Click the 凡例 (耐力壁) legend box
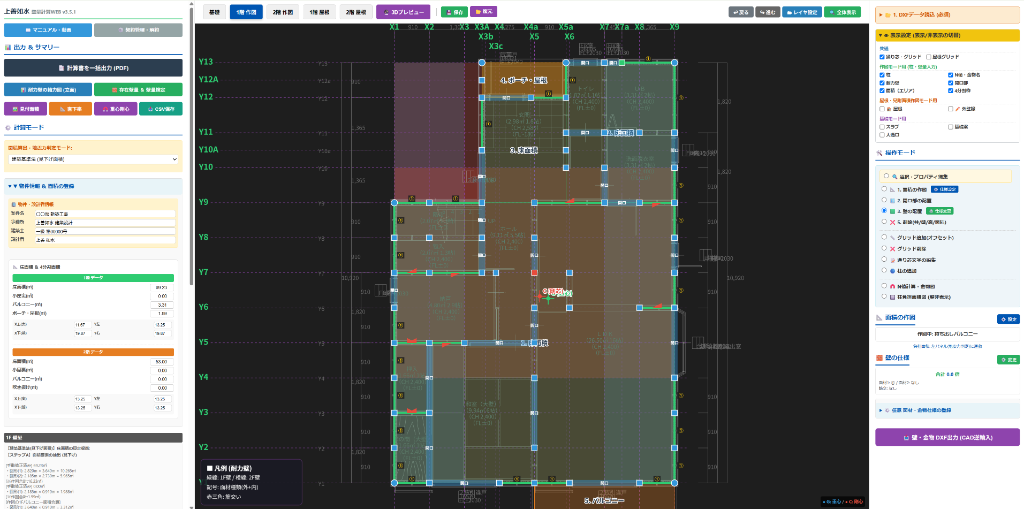This screenshot has width=1024, height=509. point(251,482)
